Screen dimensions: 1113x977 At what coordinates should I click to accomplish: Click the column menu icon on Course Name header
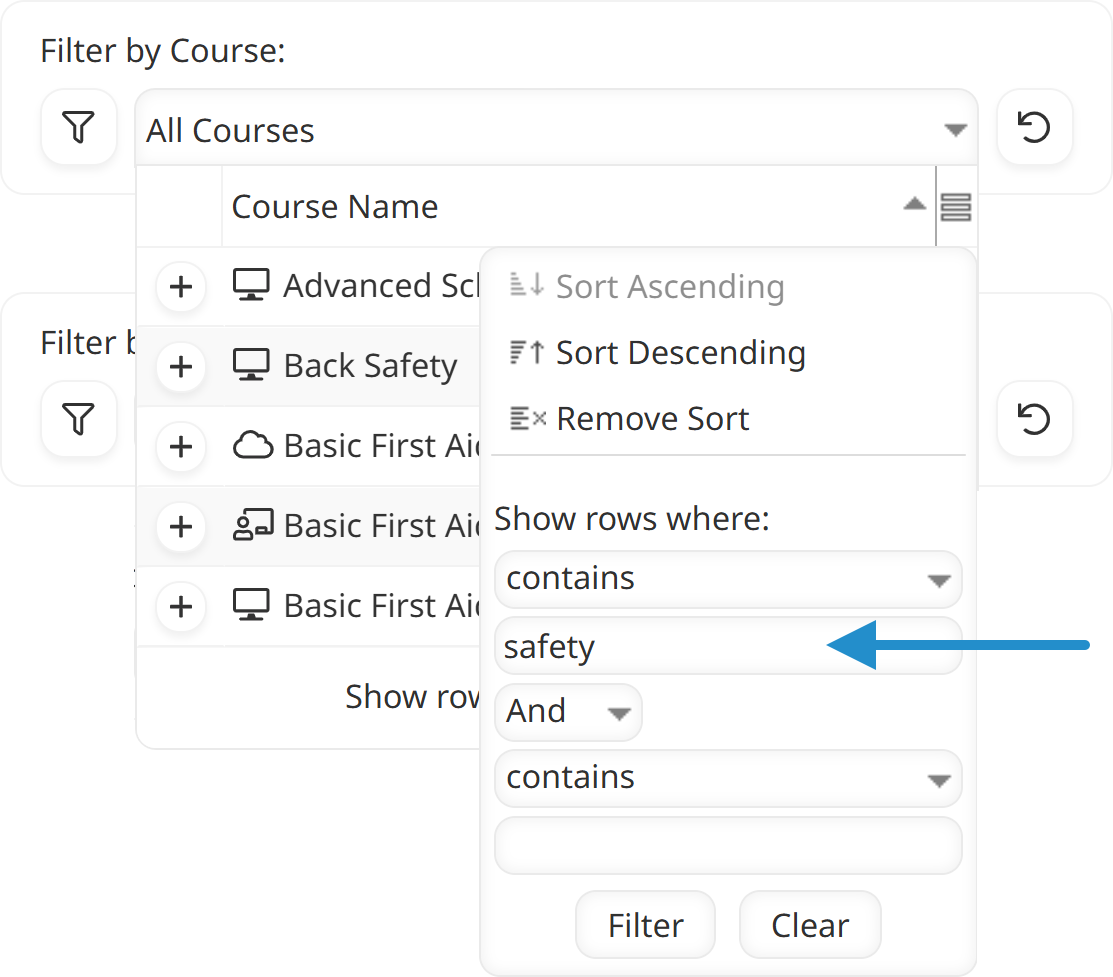pos(957,206)
